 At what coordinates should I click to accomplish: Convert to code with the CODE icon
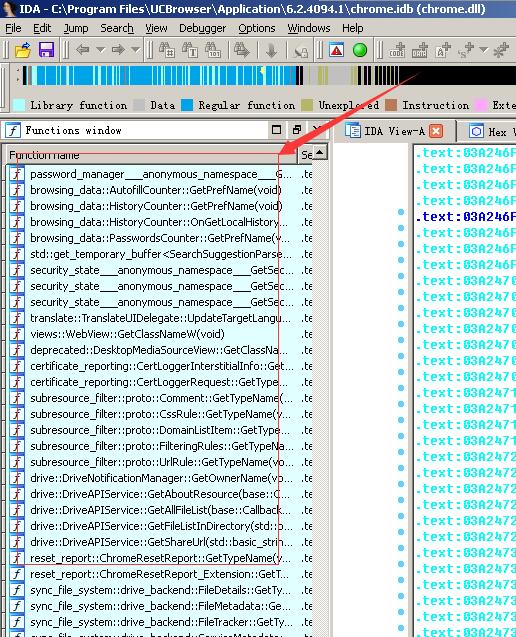(397, 50)
